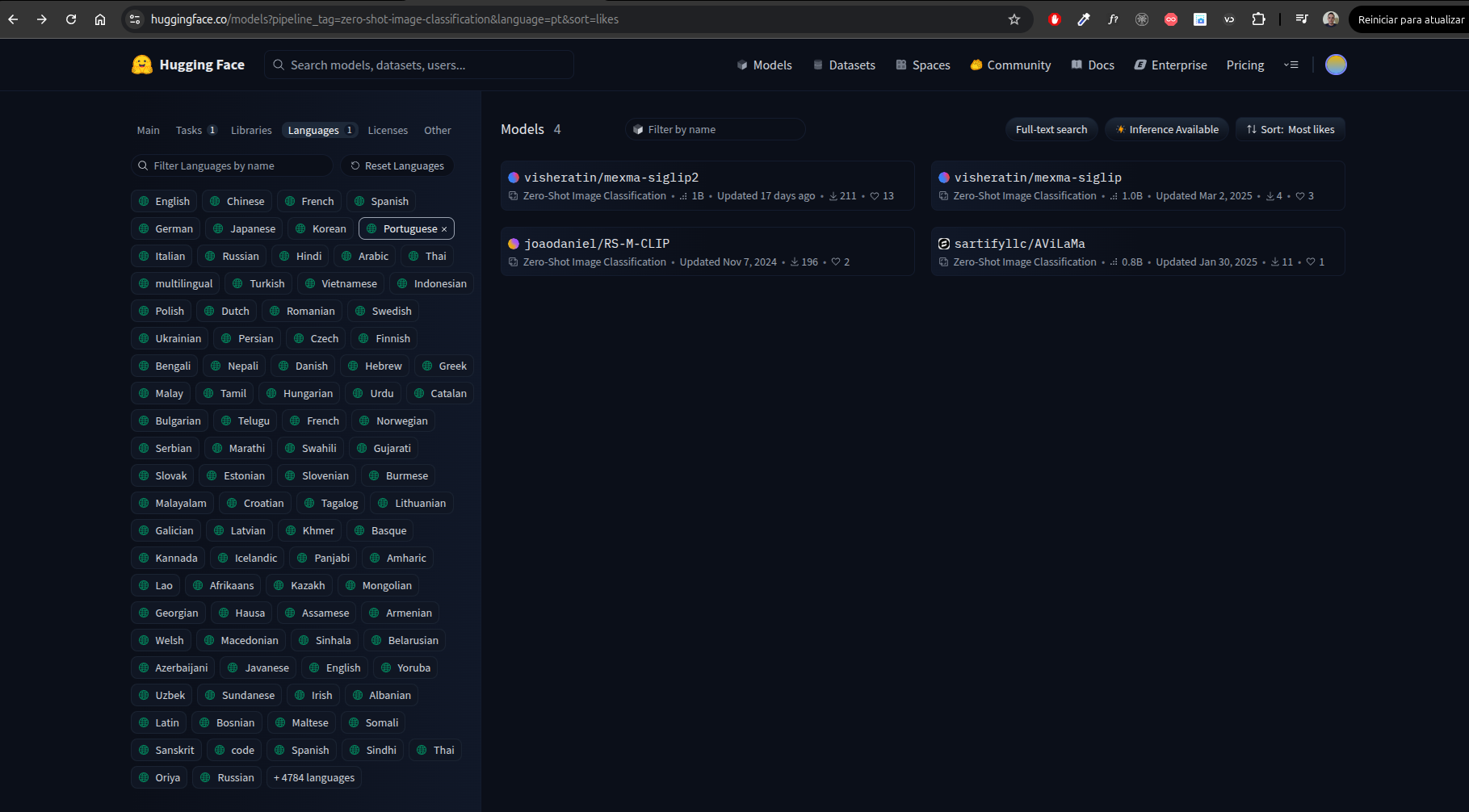Expand the +4784 languages list

313,778
